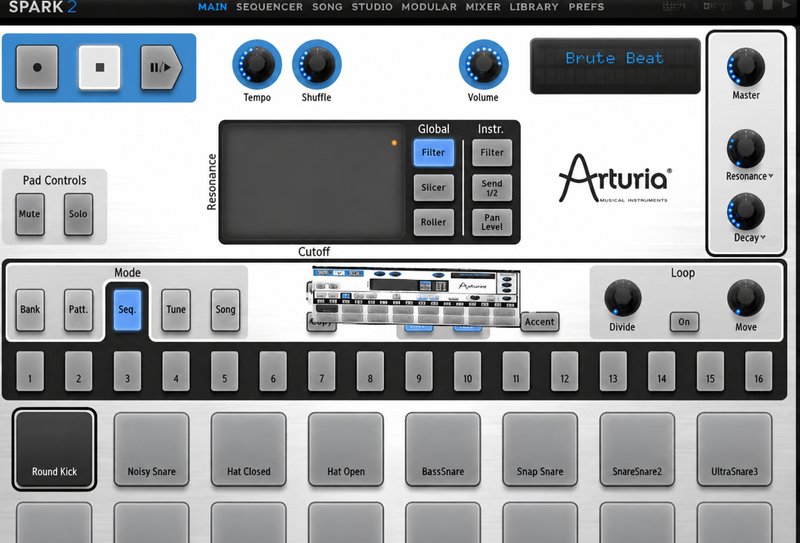The width and height of the screenshot is (800, 543).
Task: Select Patt. mode
Action: (78, 309)
